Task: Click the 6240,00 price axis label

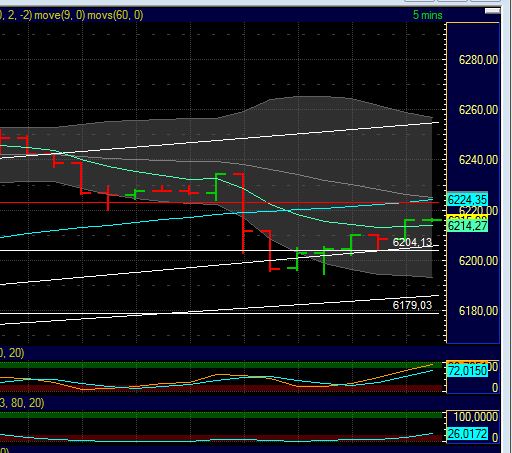Action: [478, 160]
